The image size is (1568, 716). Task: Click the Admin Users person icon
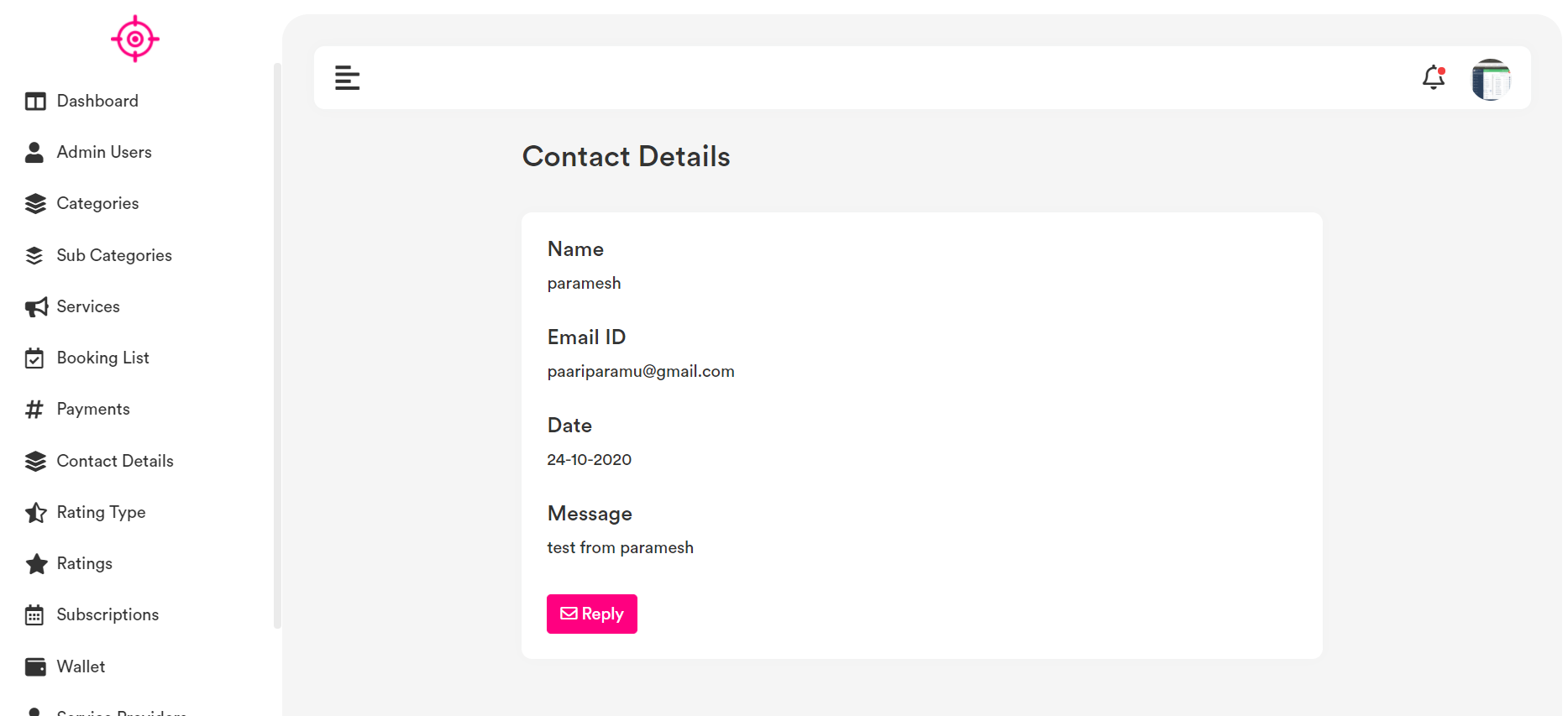pos(34,153)
